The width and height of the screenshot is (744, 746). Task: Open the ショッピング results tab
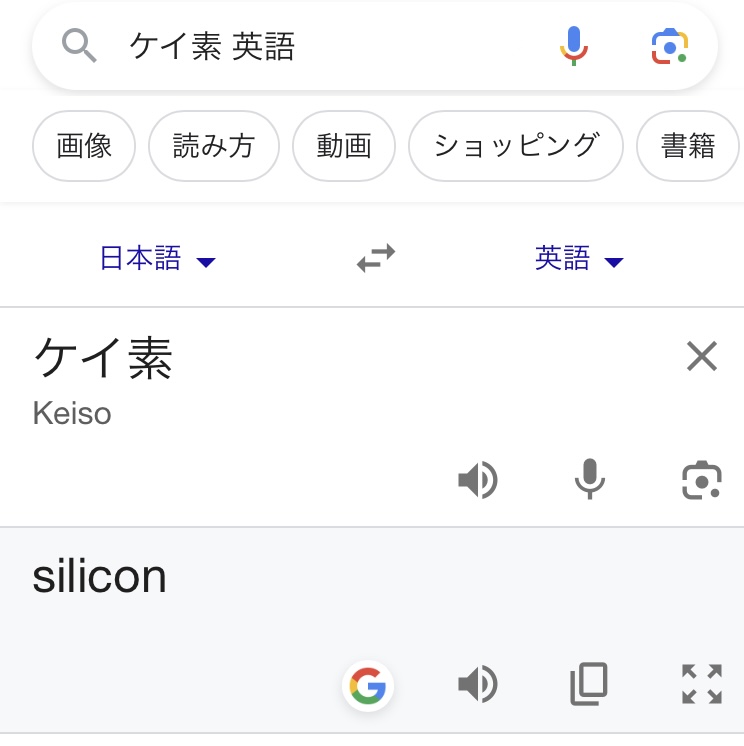(x=516, y=146)
